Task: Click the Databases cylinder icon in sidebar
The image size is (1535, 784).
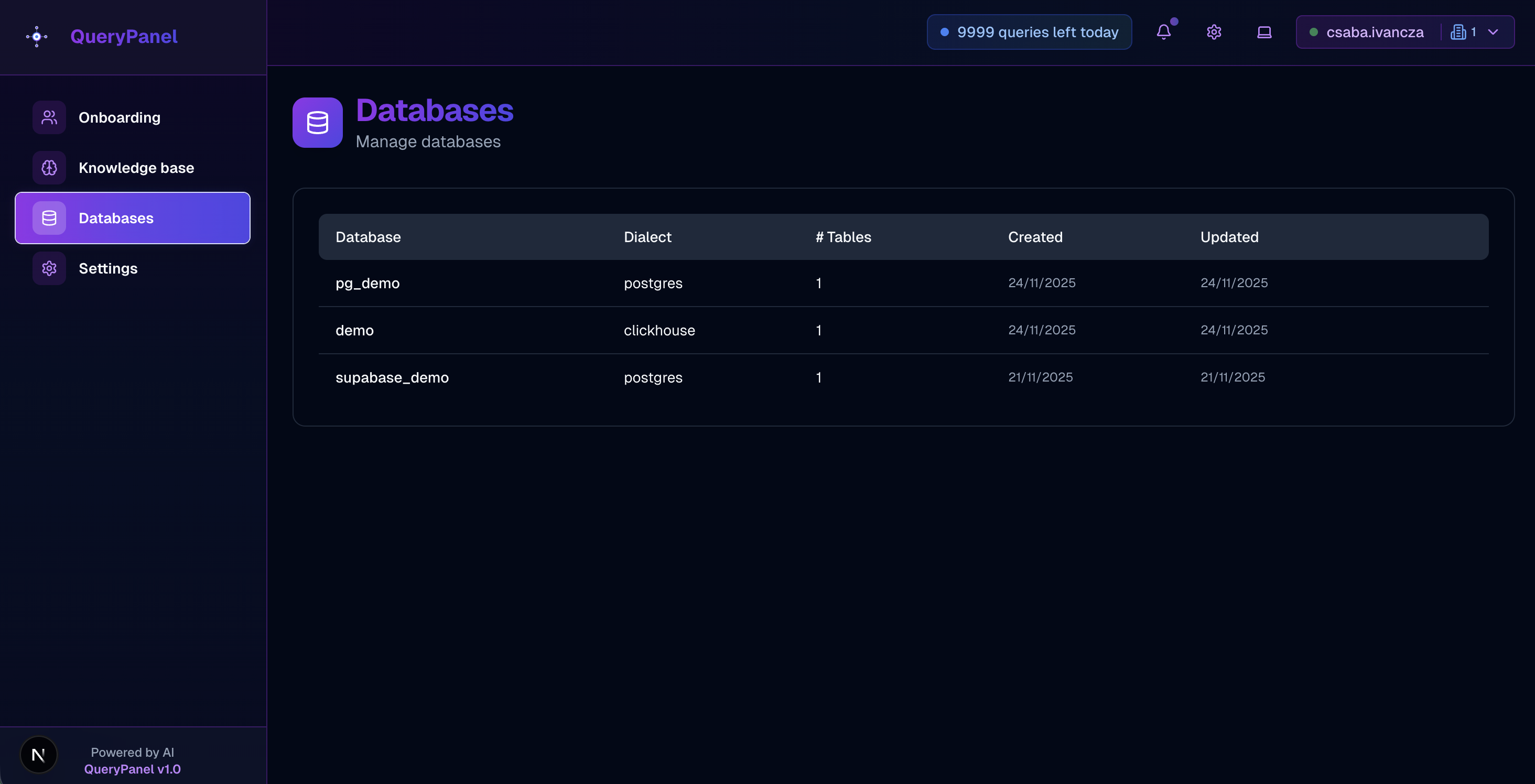Action: coord(49,217)
